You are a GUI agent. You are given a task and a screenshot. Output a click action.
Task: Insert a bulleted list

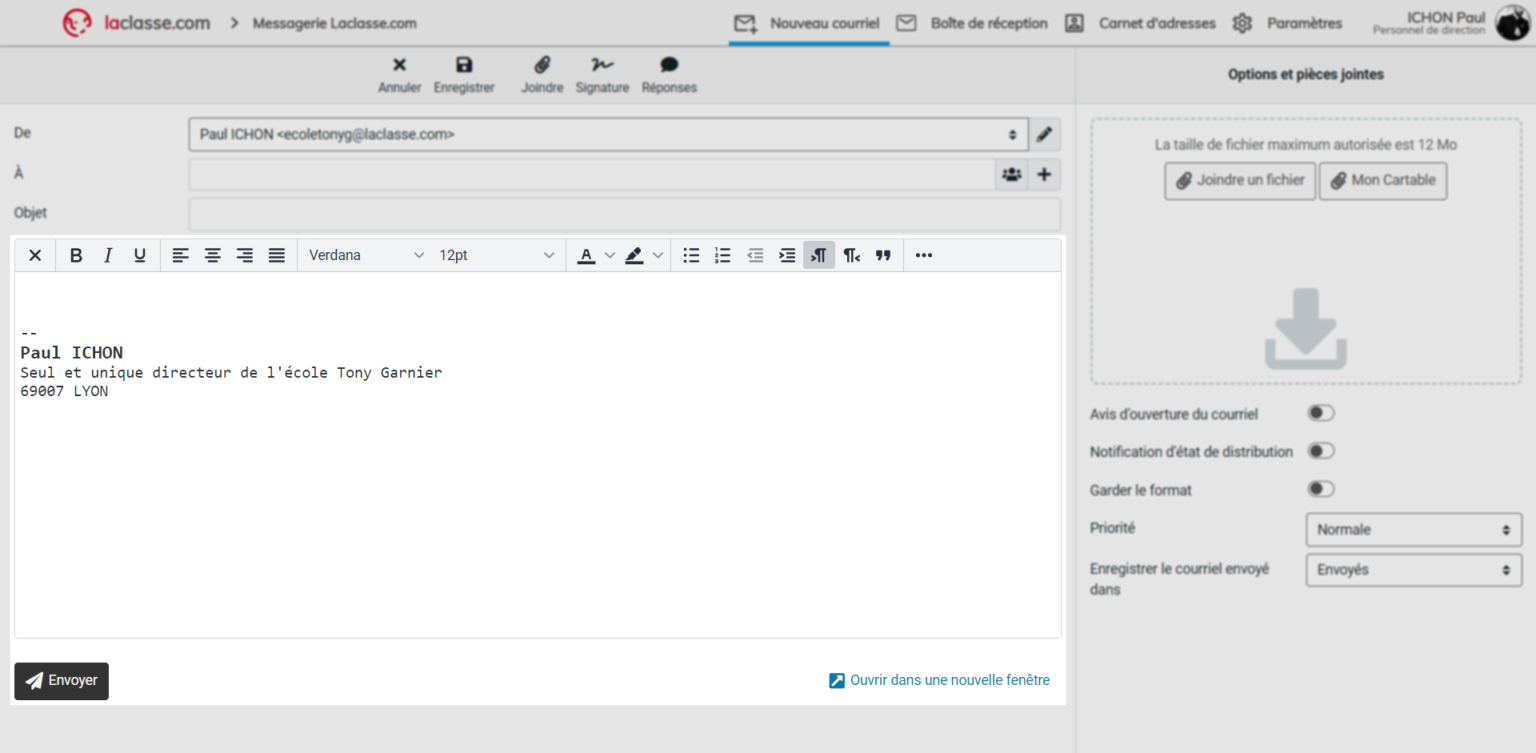click(691, 255)
